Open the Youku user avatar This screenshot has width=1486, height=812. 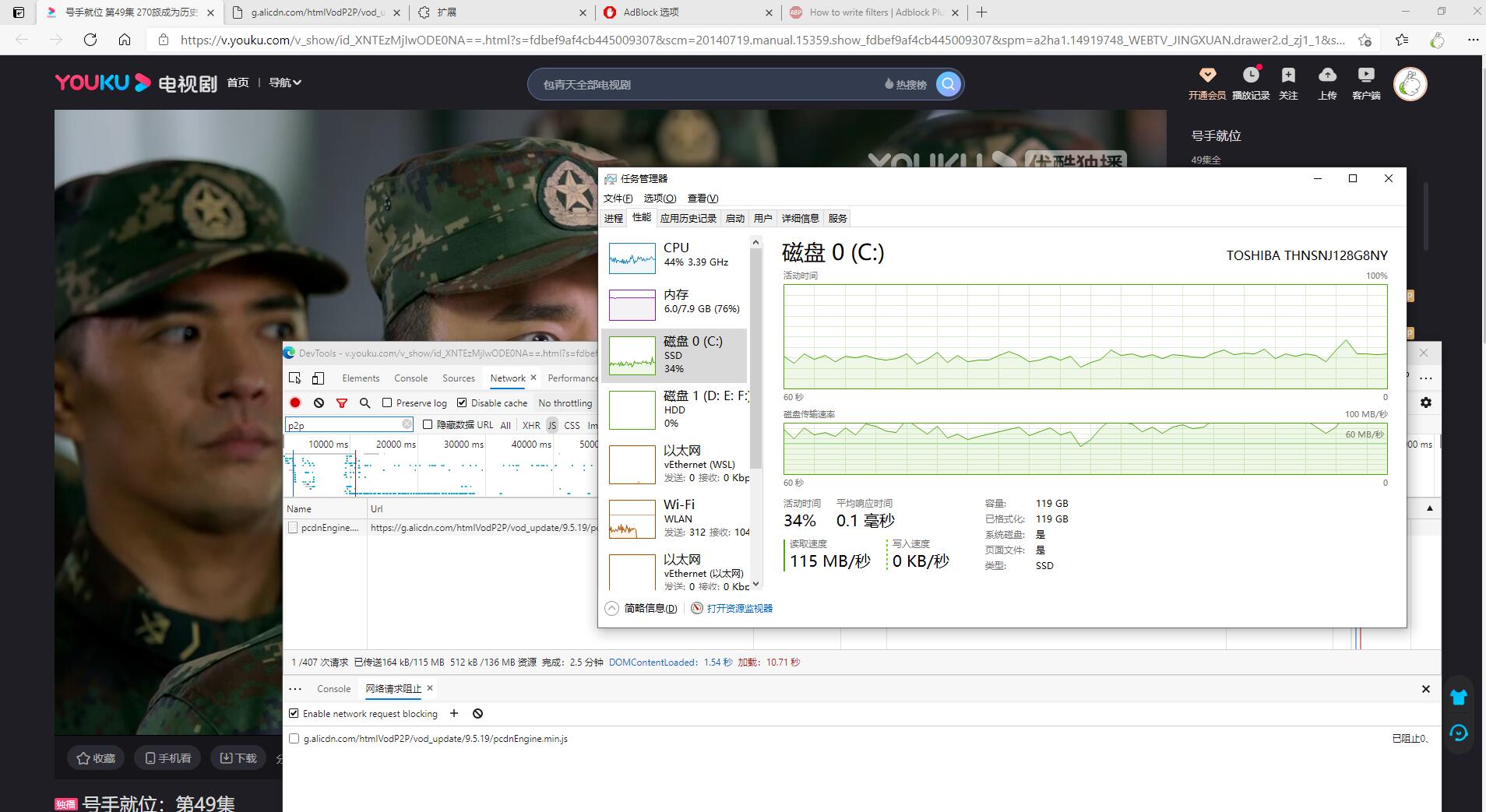(x=1410, y=84)
